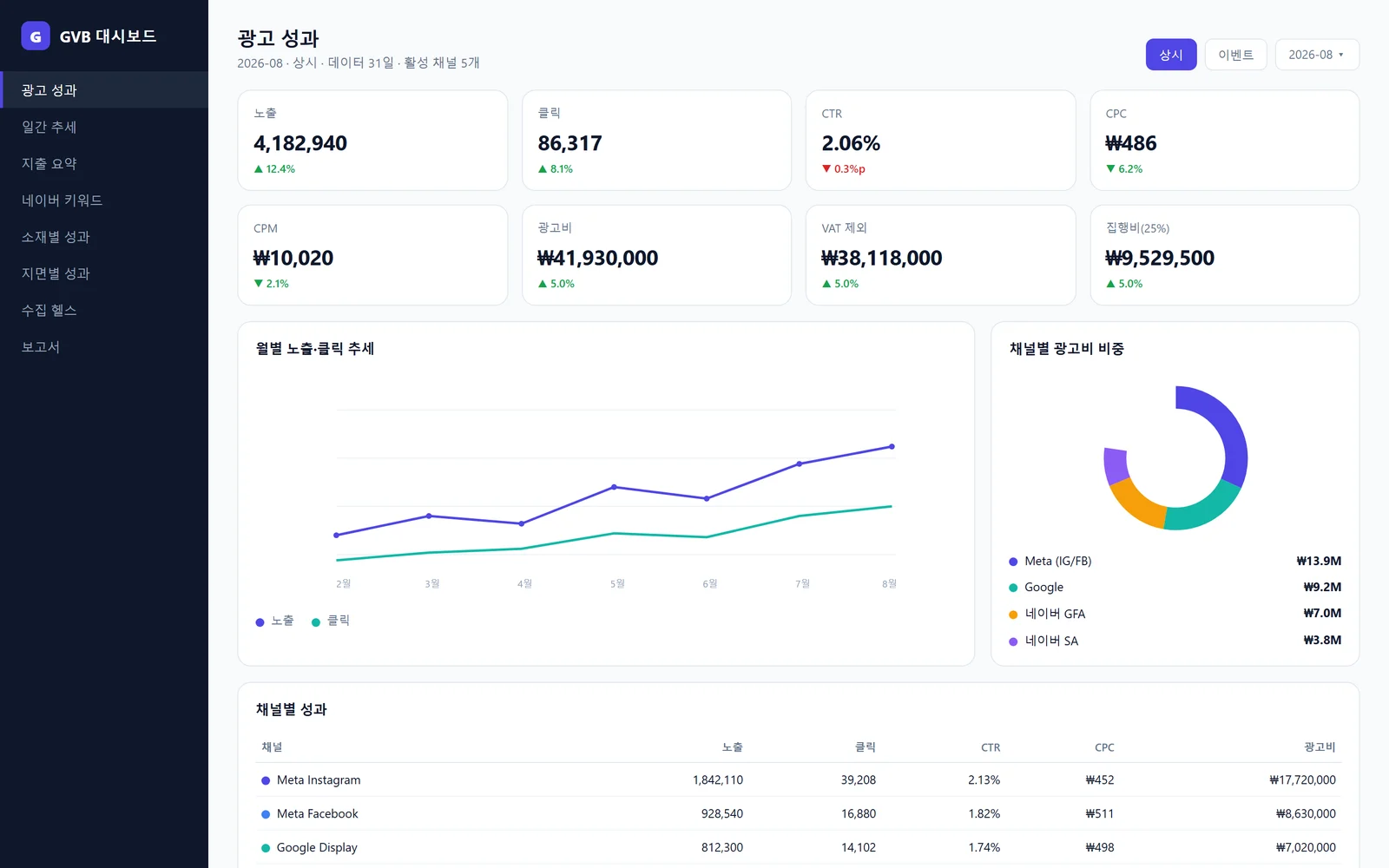Click the 5월 point on the 노출 line
This screenshot has height=868, width=1389.
point(614,487)
